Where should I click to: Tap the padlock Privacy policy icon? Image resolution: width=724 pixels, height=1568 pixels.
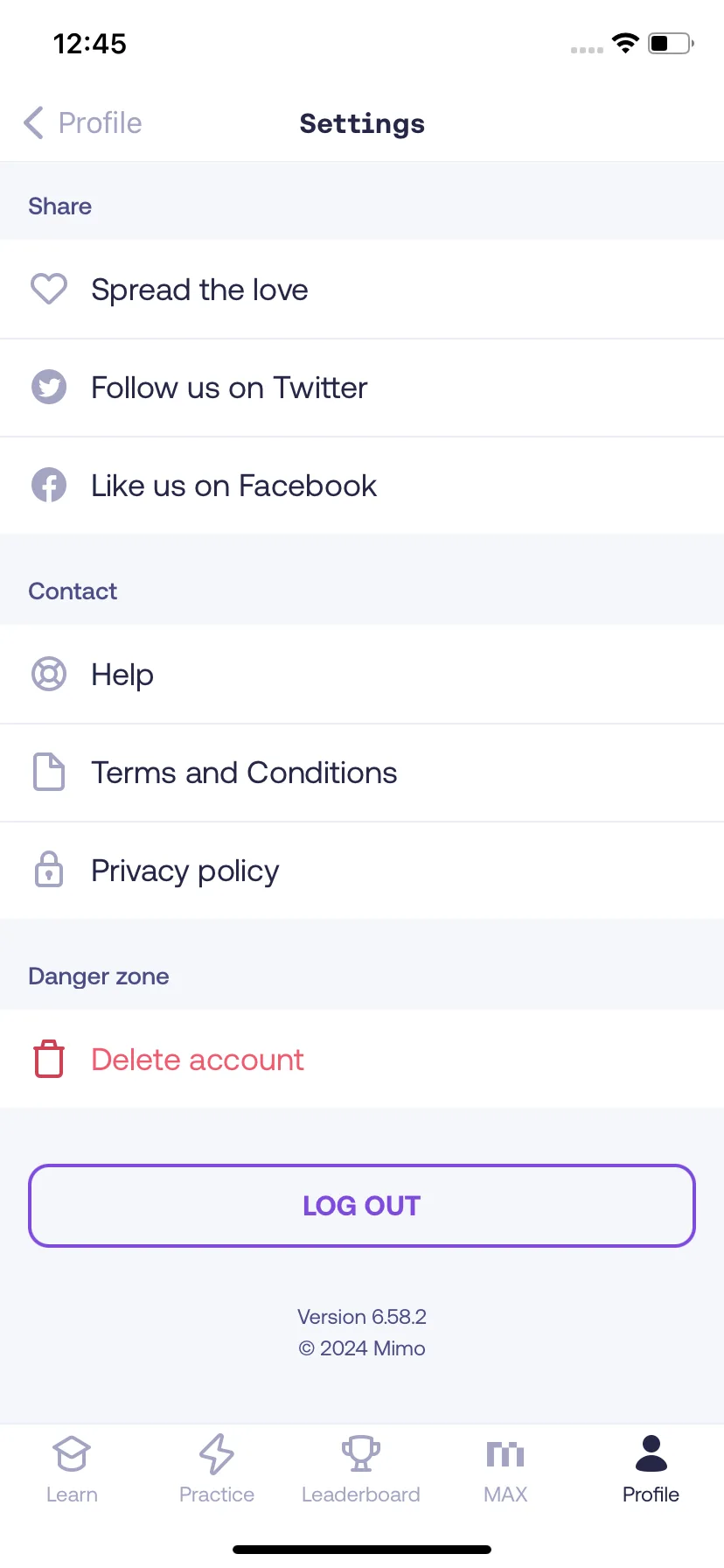pos(49,870)
